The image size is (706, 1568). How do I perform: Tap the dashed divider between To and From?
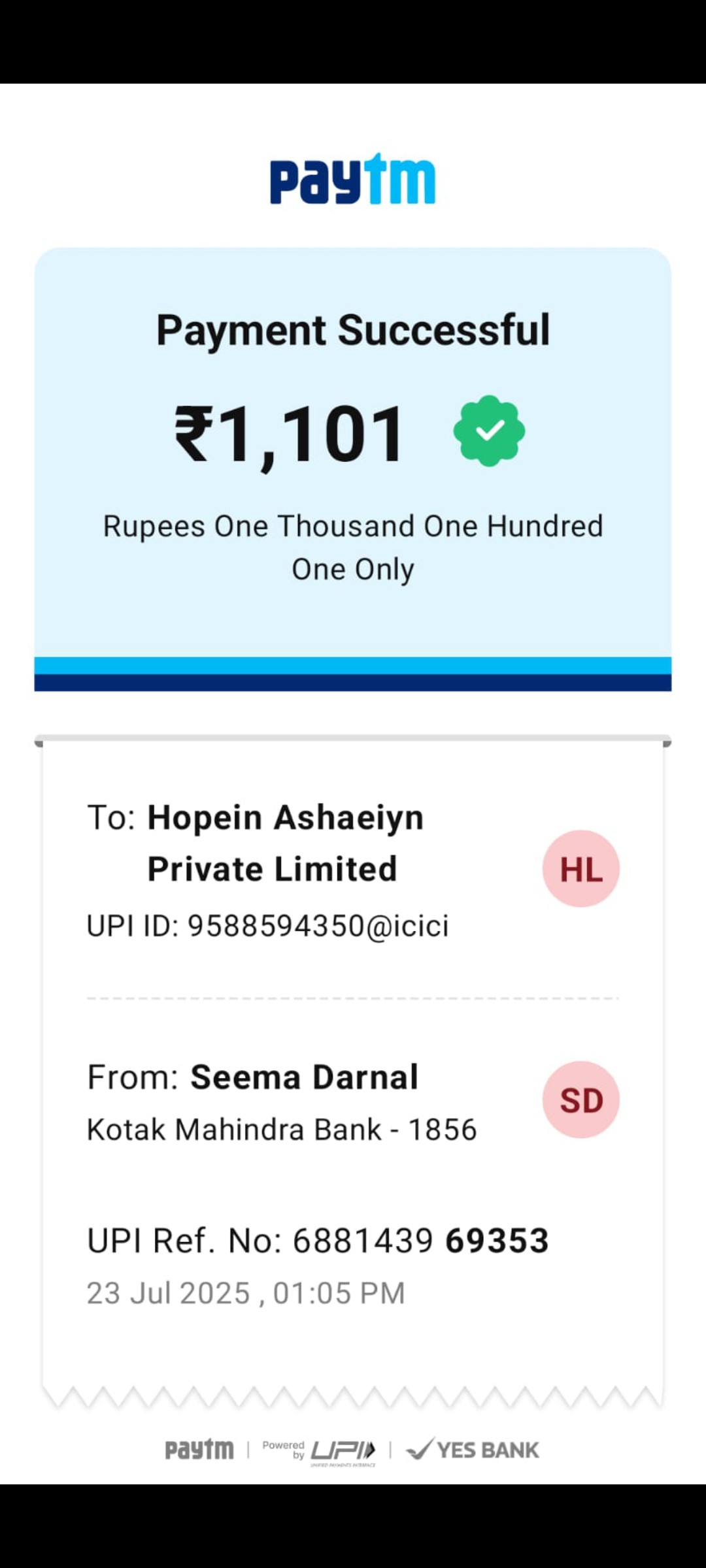pyautogui.click(x=353, y=998)
